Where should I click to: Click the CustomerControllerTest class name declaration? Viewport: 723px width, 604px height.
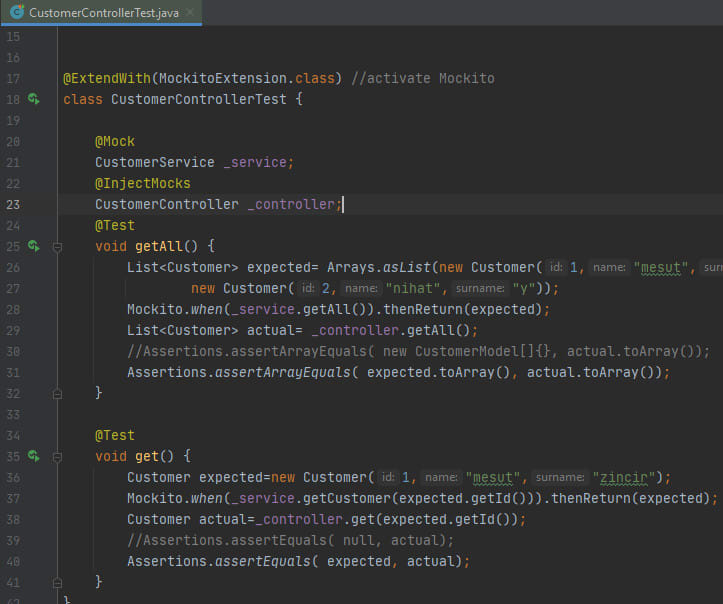199,99
